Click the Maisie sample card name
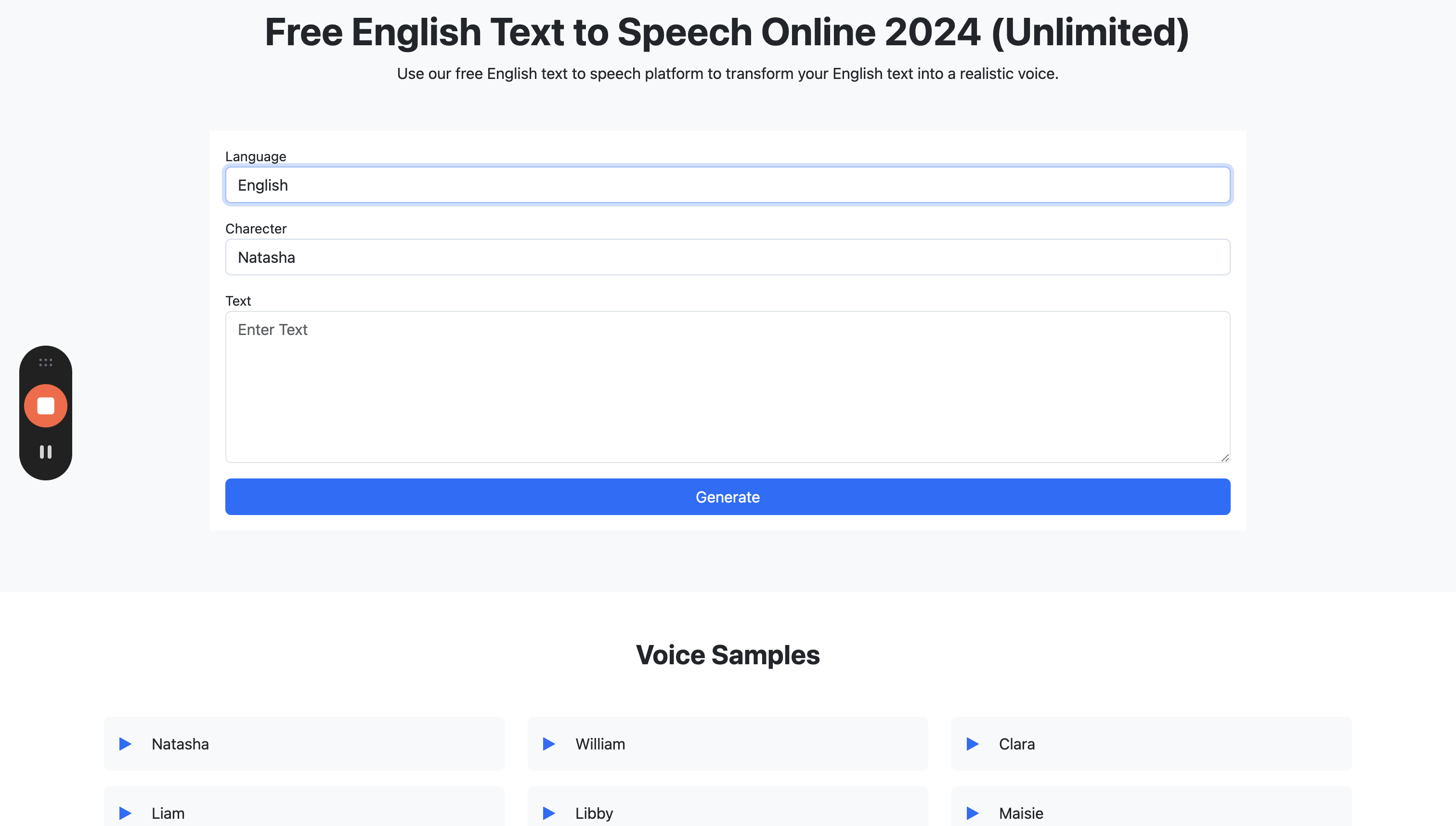Screen dimensions: 1456x826 1021,813
